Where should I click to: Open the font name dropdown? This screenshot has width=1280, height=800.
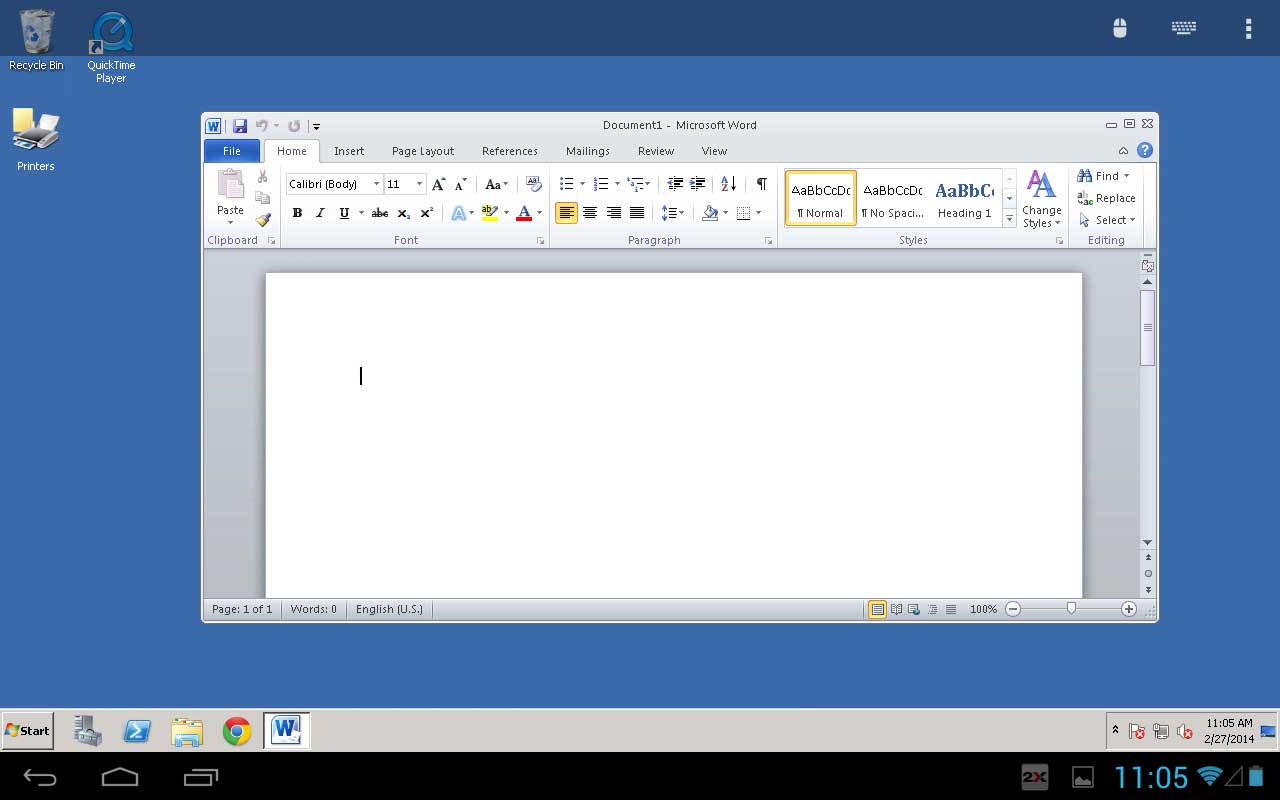pyautogui.click(x=376, y=184)
